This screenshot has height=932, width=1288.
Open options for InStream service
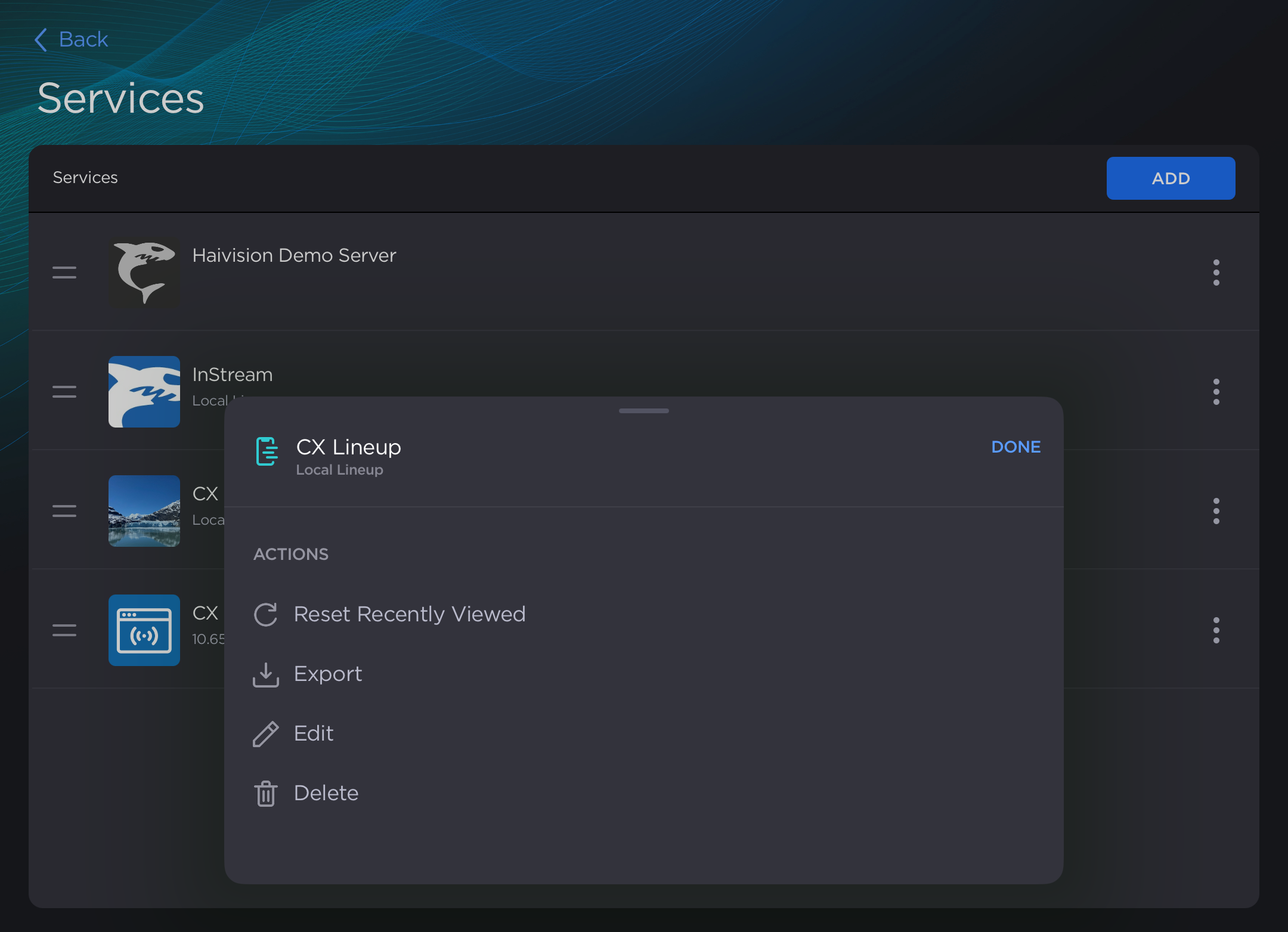pyautogui.click(x=1216, y=391)
